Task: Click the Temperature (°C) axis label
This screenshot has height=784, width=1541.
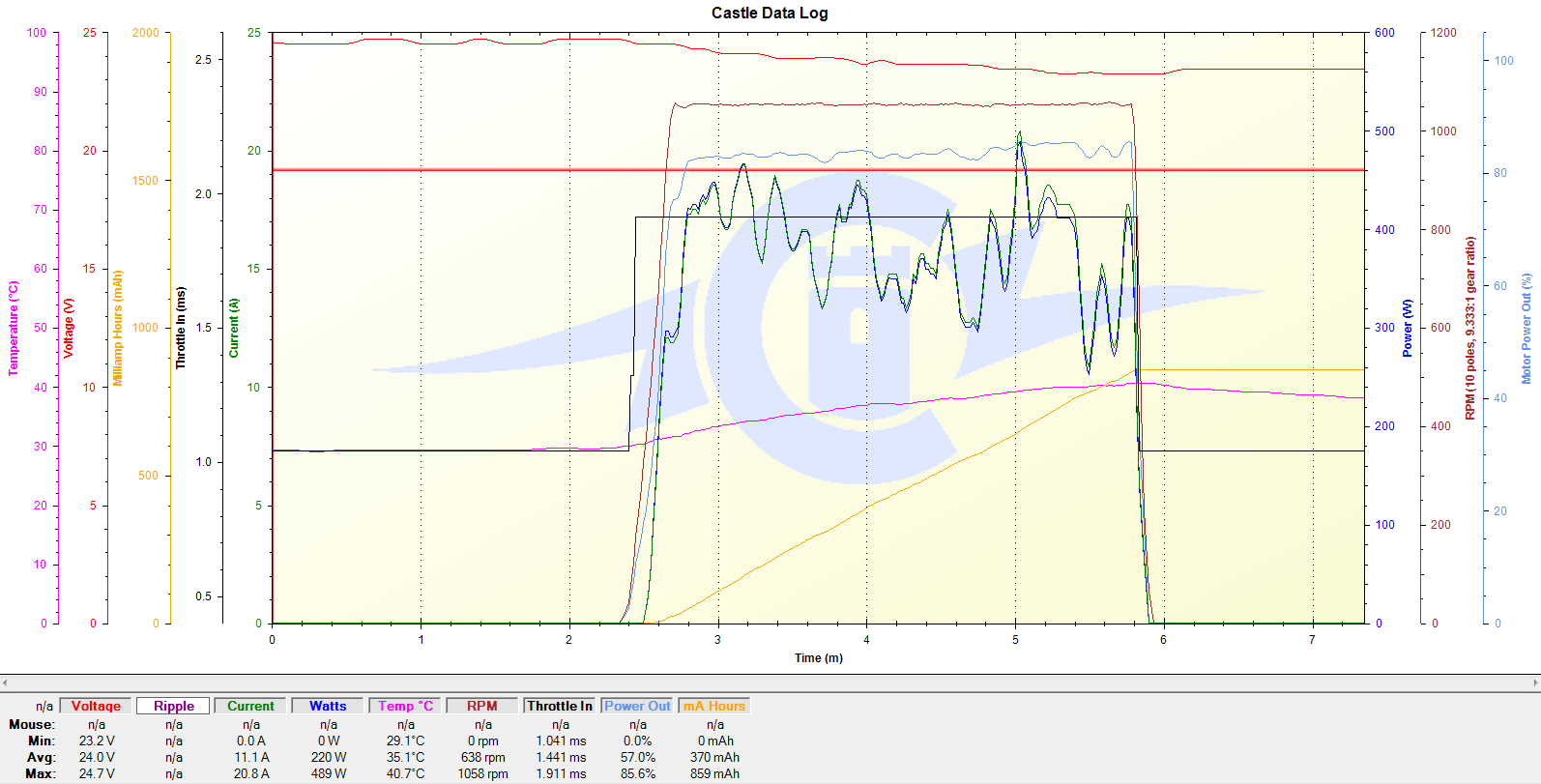Action: 14,328
